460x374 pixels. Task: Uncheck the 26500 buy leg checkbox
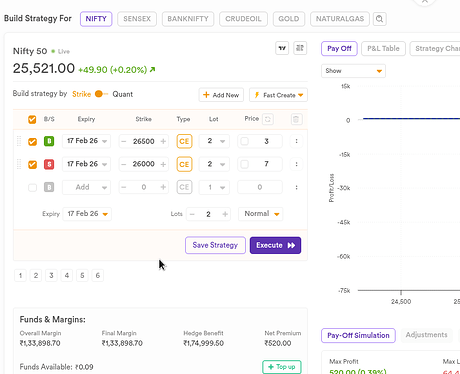click(x=32, y=141)
